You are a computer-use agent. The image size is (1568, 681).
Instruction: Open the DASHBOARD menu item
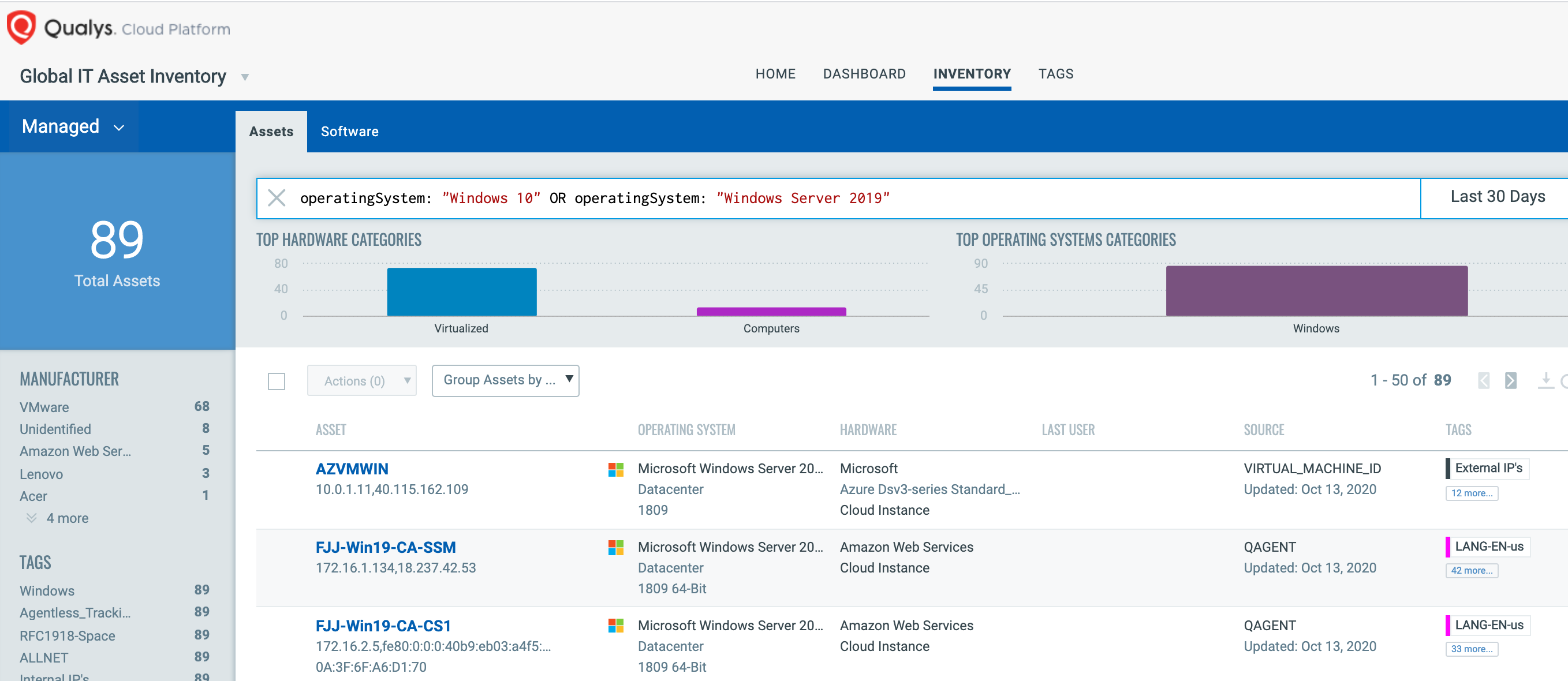[x=864, y=74]
